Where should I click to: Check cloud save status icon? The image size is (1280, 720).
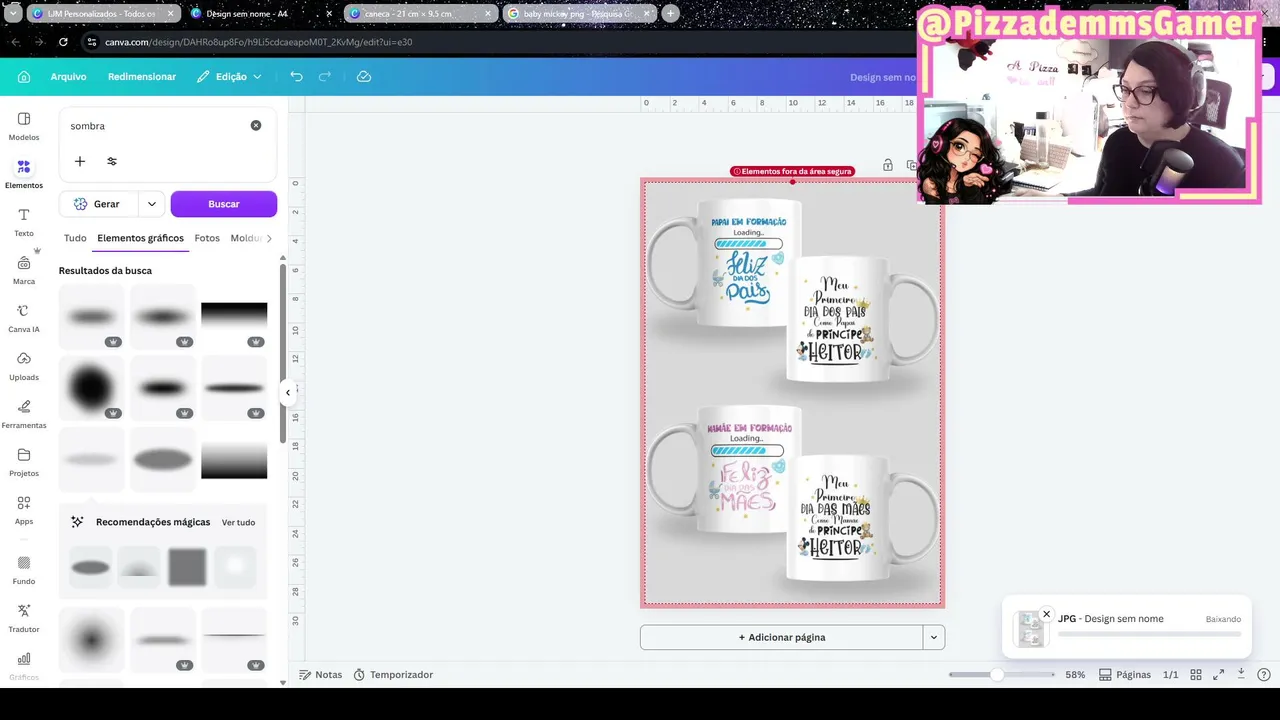[x=364, y=77]
